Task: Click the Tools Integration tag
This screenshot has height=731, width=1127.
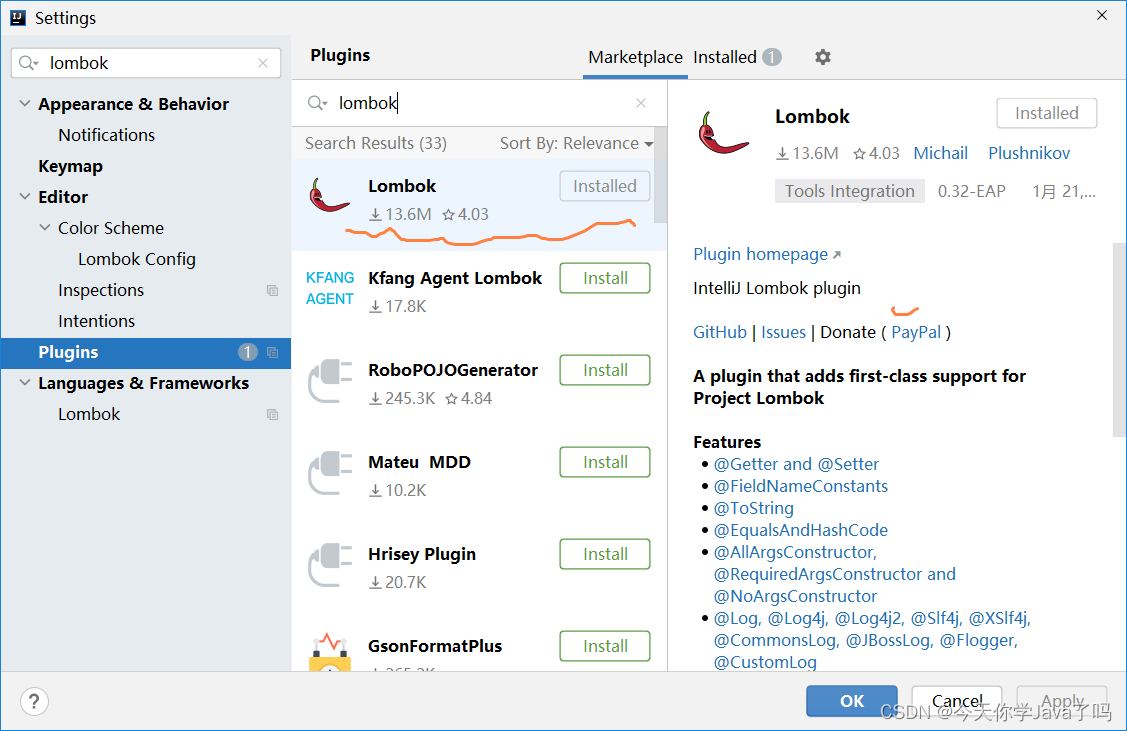Action: click(850, 191)
